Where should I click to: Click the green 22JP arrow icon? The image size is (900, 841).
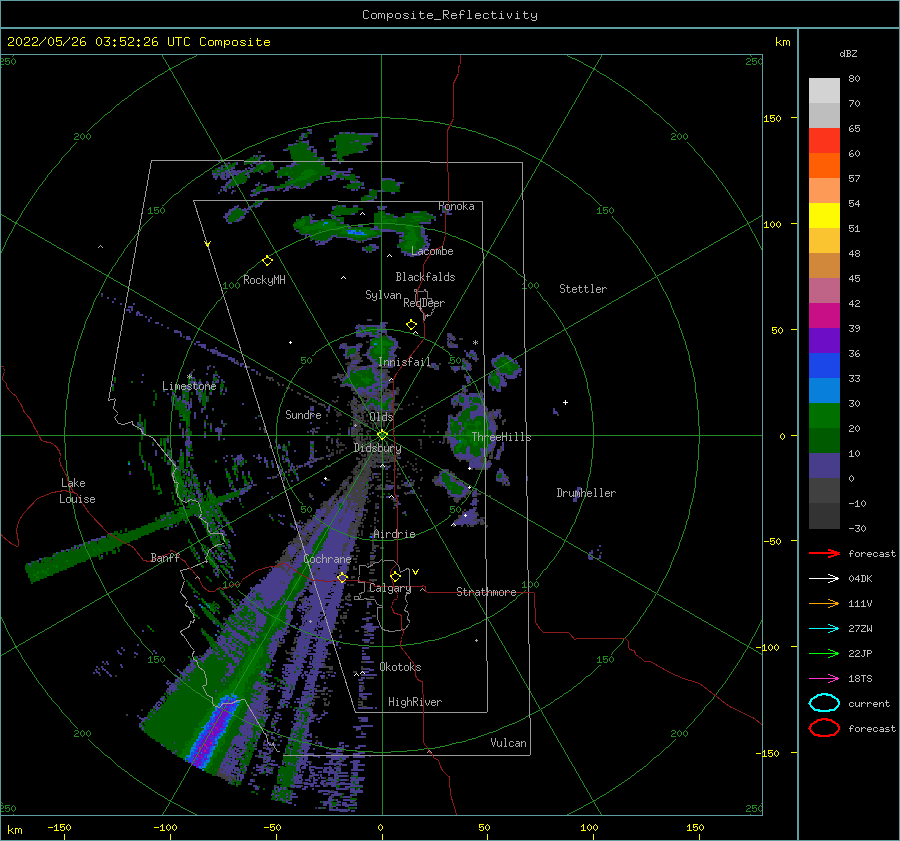coord(824,653)
